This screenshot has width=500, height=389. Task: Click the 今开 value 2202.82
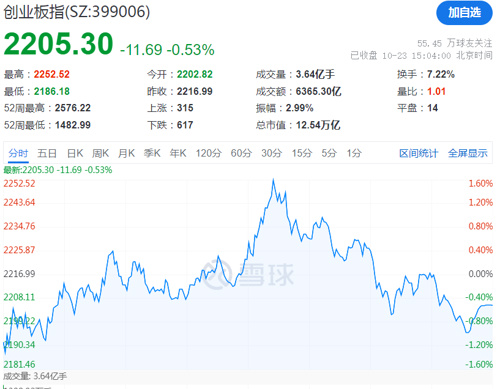click(195, 74)
